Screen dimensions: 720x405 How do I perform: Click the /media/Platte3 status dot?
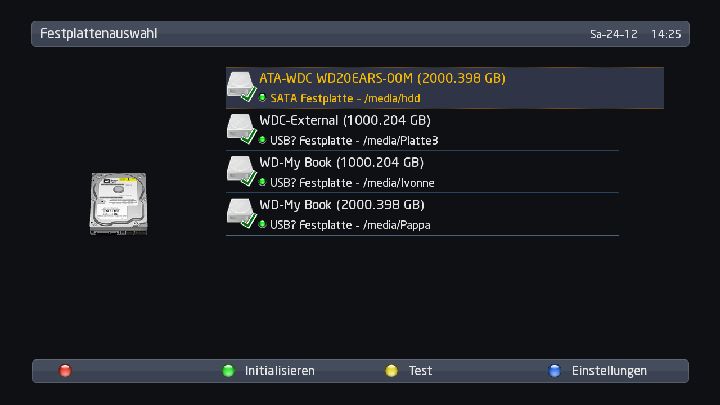point(262,141)
